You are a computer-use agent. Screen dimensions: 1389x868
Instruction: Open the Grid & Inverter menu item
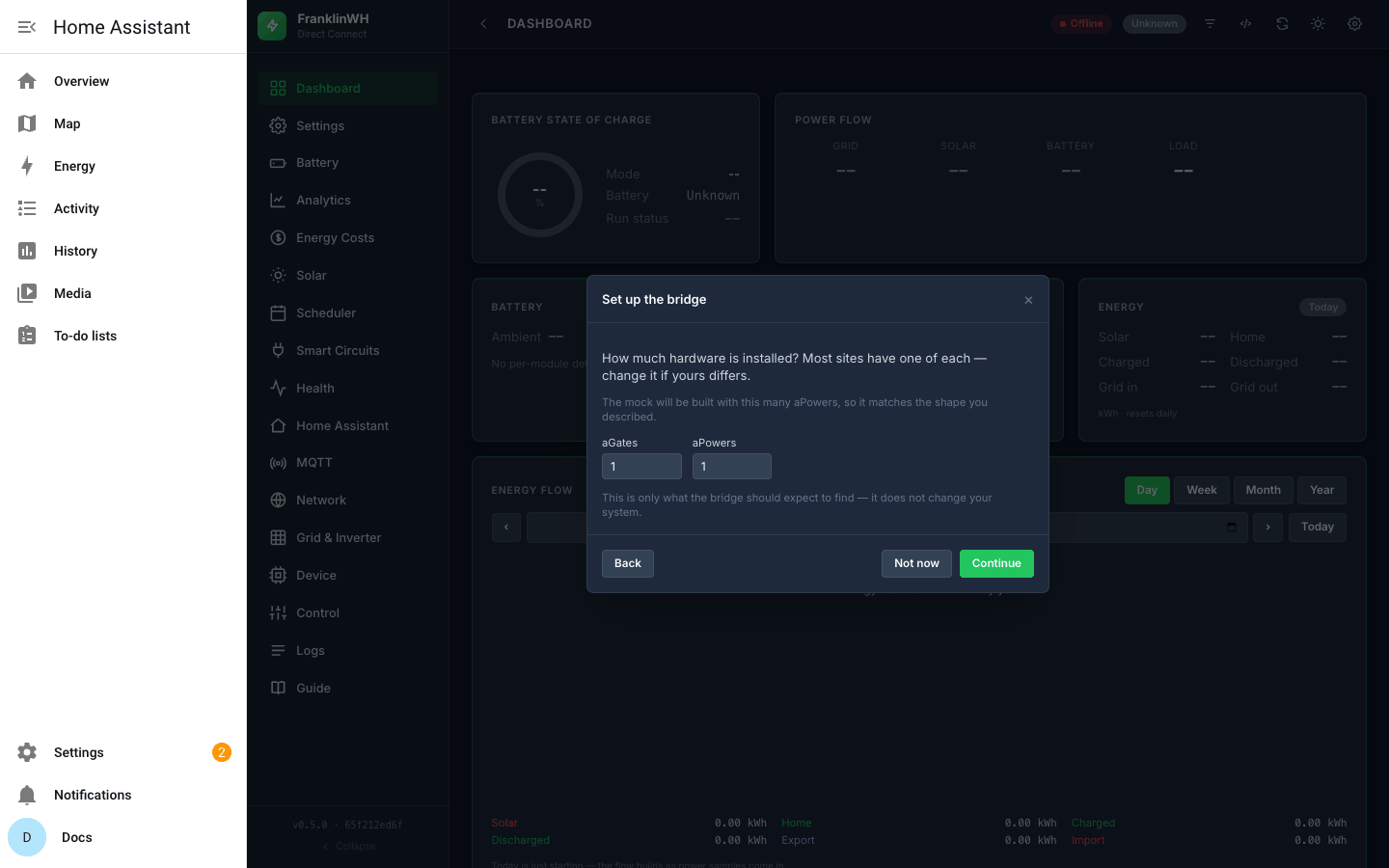tap(347, 538)
